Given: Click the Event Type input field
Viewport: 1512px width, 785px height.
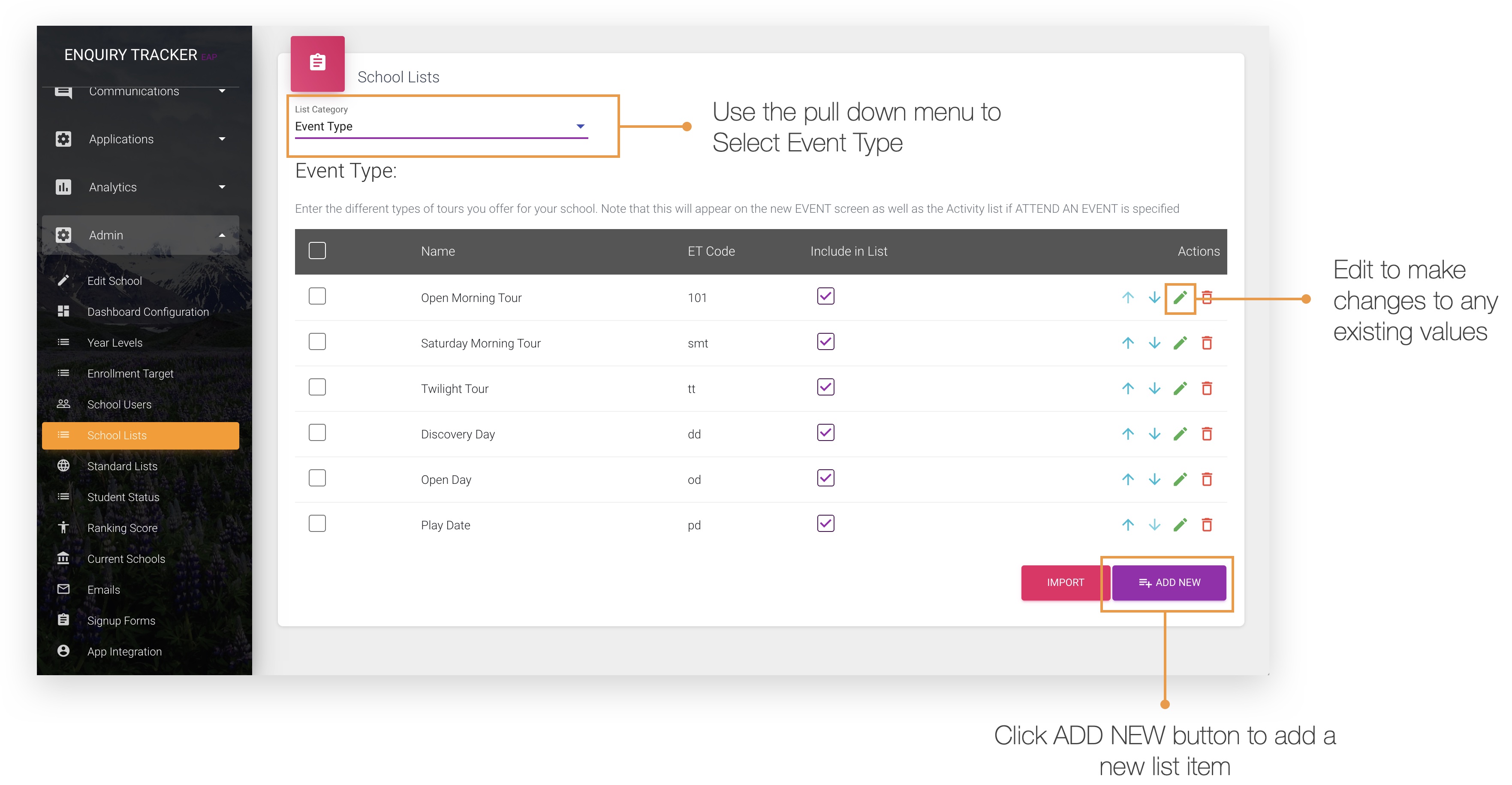Looking at the screenshot, I should coord(411,126).
